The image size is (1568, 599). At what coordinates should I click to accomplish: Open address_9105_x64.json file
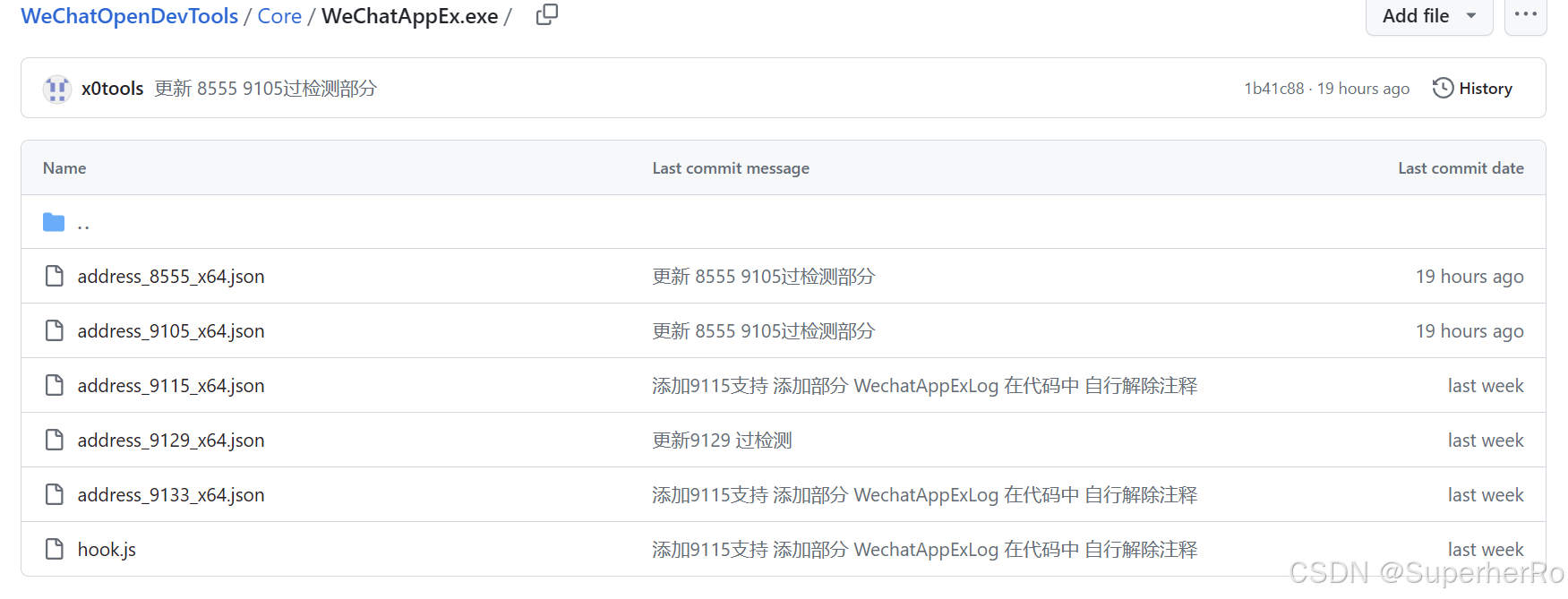[x=171, y=331]
